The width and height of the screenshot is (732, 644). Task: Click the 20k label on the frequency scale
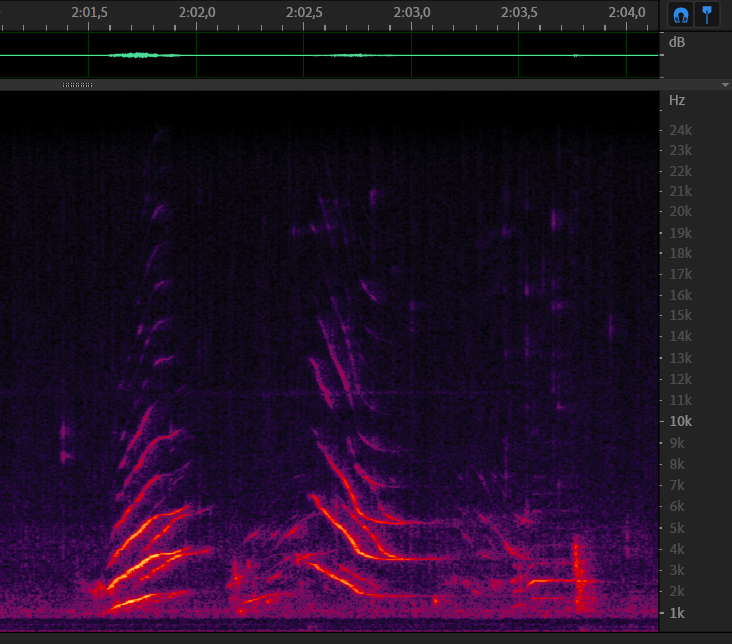[x=681, y=211]
